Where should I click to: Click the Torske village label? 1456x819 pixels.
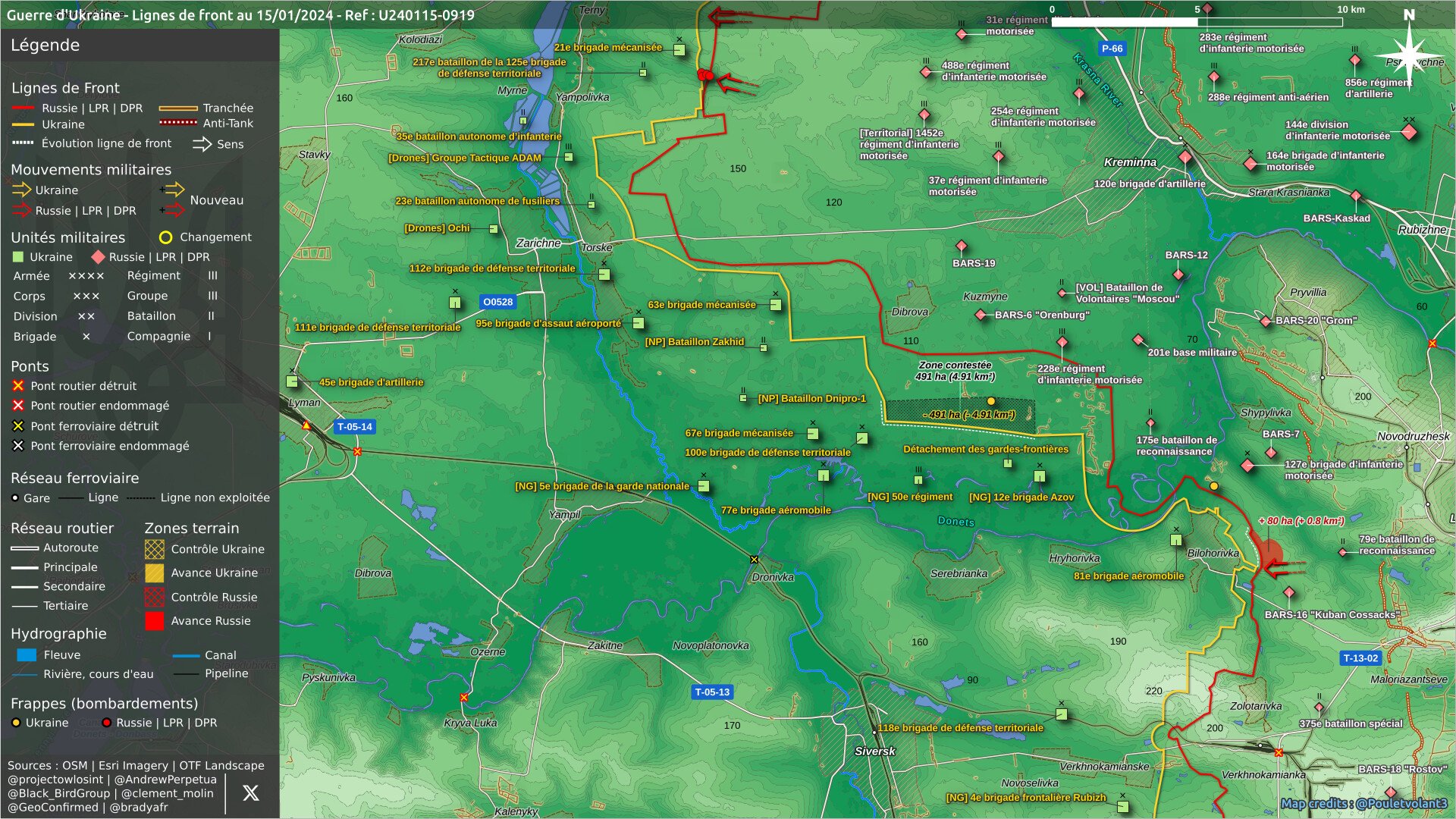(597, 248)
